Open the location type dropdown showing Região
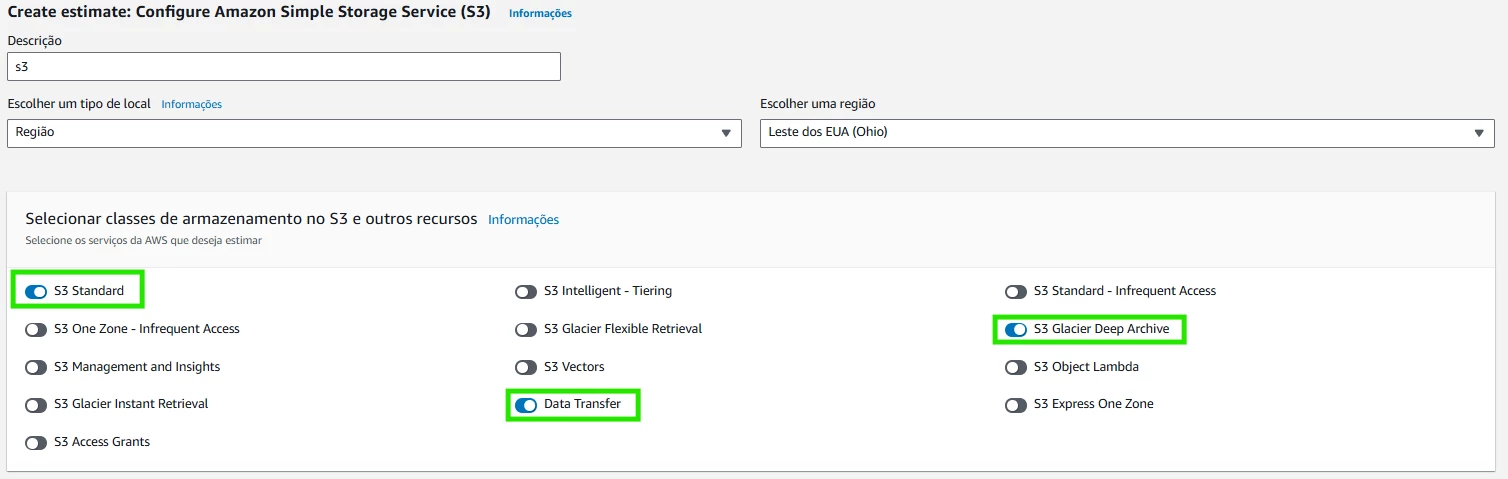Screen dimensions: 1508x479 (374, 133)
